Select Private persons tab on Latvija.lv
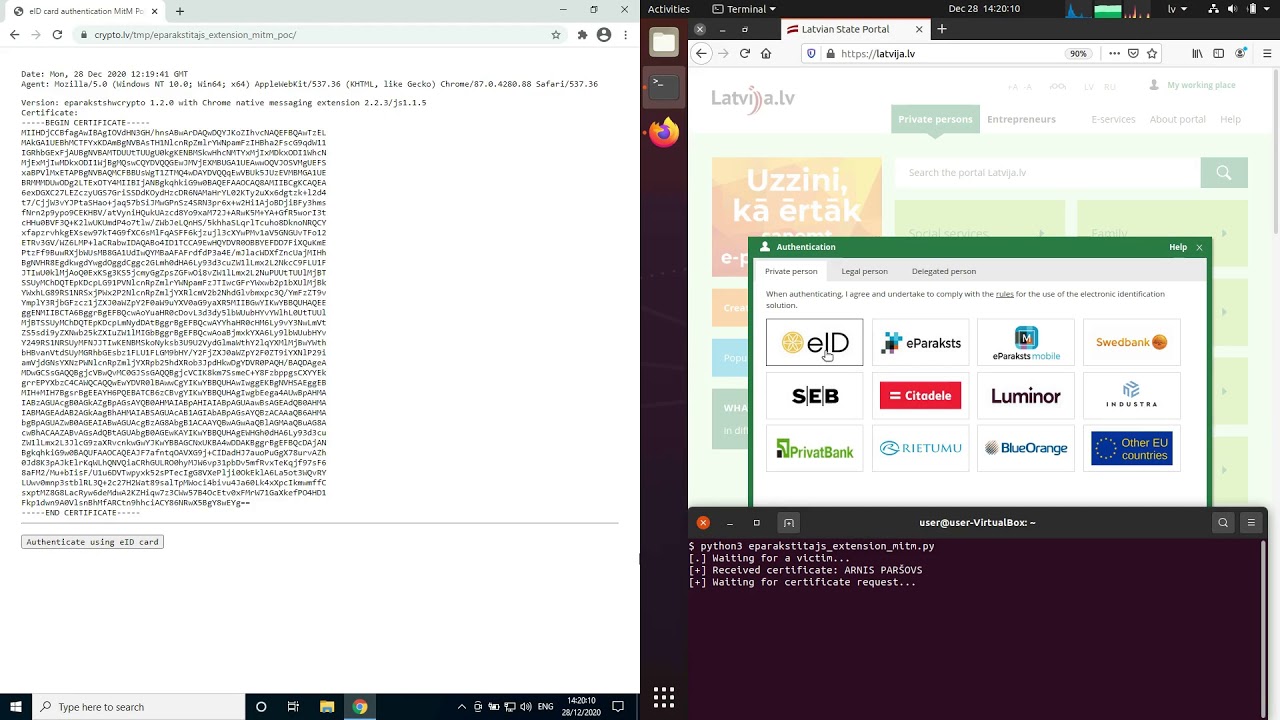1280x720 pixels. 935,119
